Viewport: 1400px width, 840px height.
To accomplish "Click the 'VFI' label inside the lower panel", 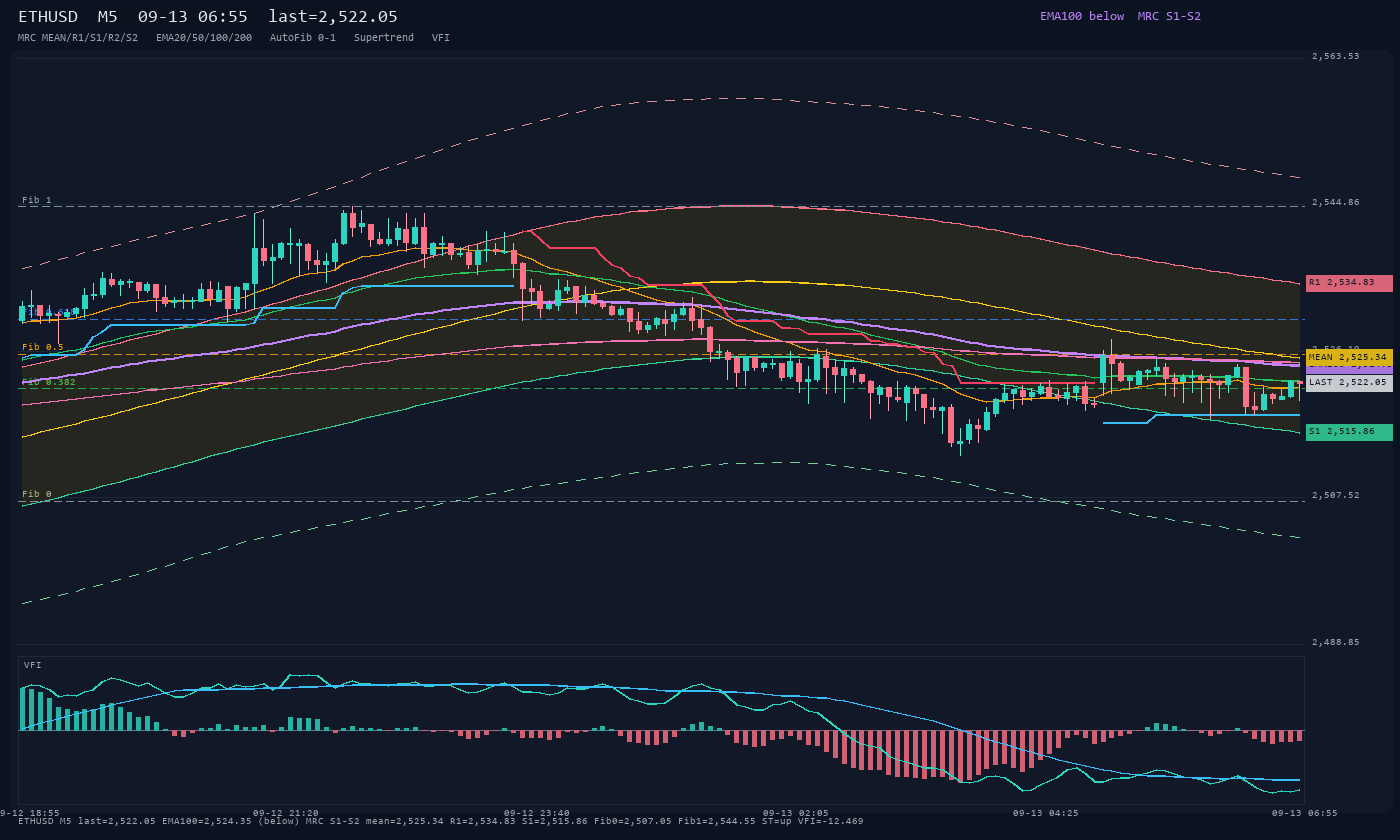I will (33, 665).
